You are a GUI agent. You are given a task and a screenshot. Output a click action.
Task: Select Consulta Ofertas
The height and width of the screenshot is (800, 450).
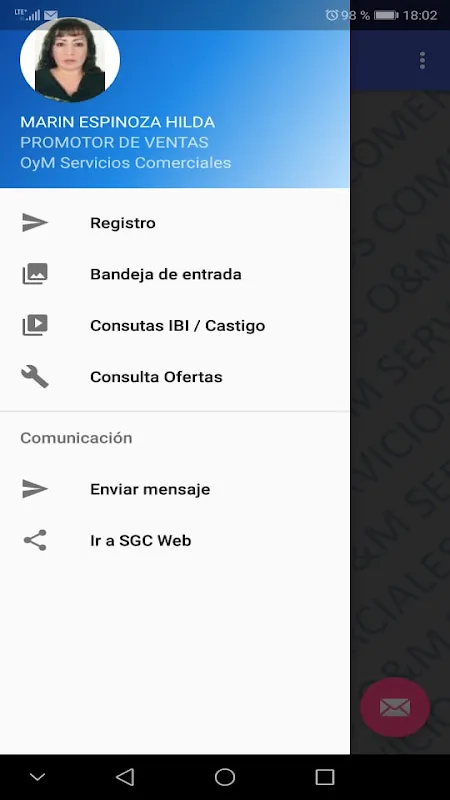click(175, 377)
